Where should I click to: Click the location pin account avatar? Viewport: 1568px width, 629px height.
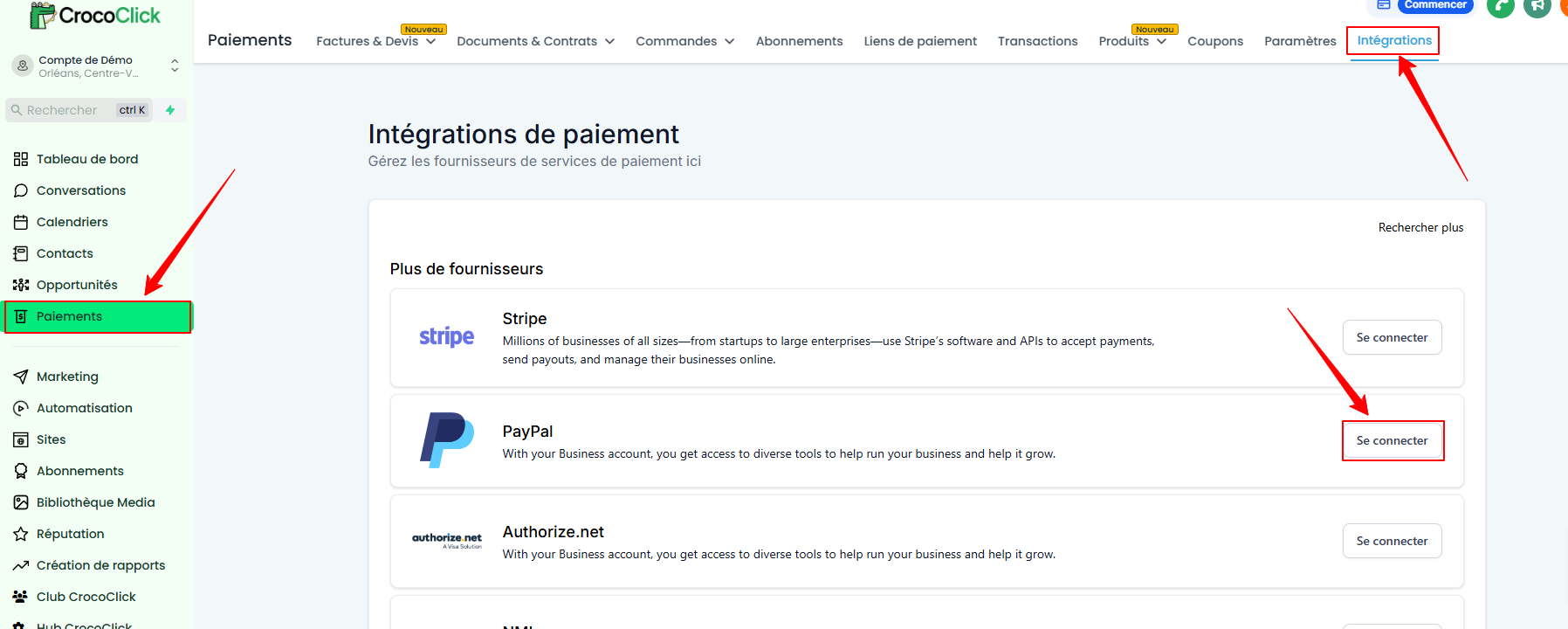[23, 66]
